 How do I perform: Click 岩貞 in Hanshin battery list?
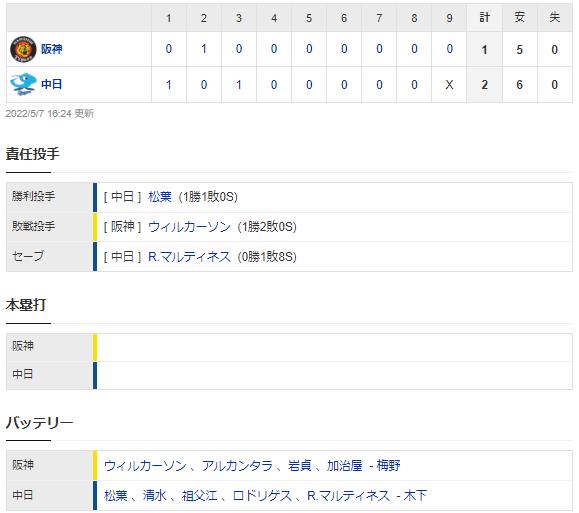tap(300, 466)
